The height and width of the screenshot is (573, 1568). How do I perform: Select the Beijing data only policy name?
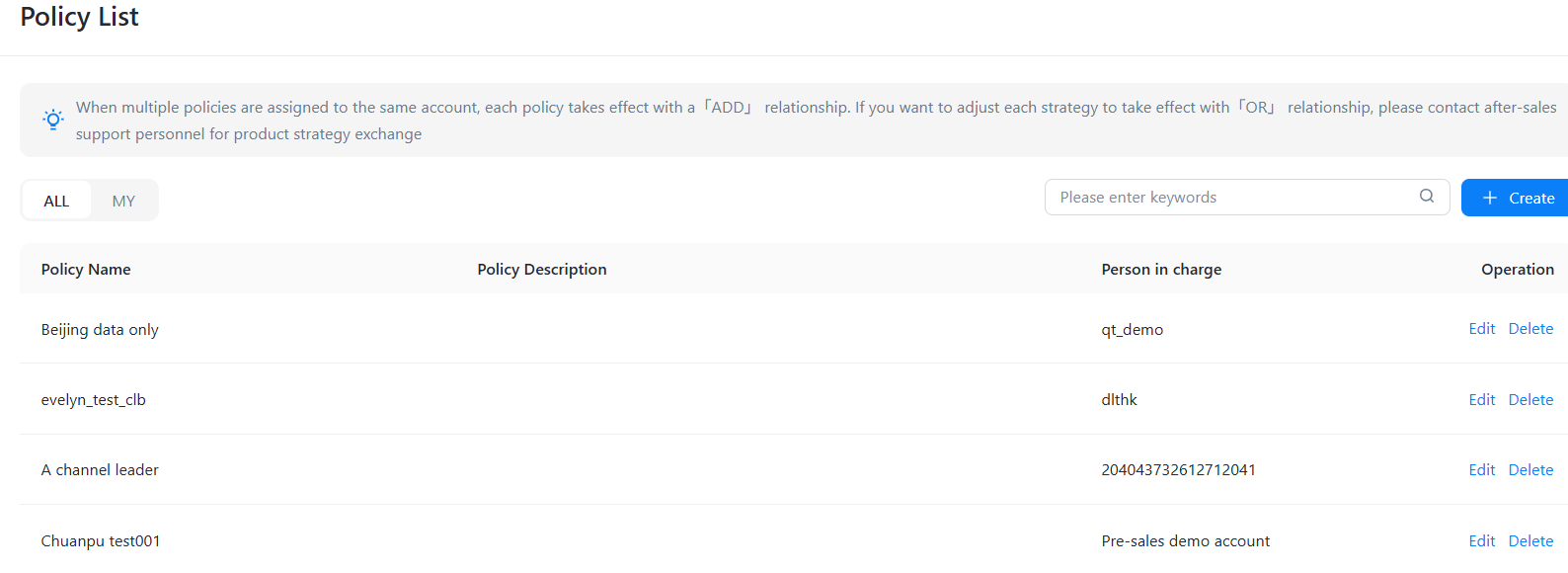pyautogui.click(x=100, y=330)
